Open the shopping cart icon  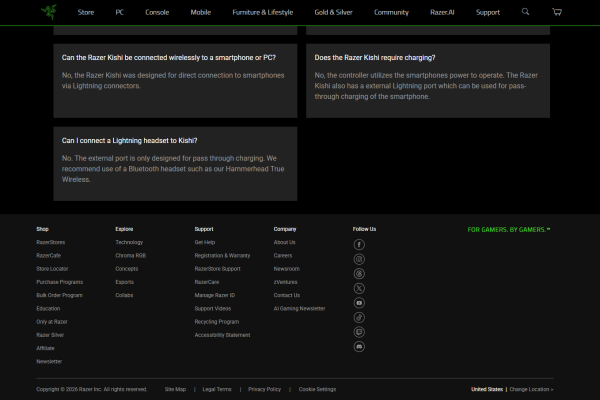click(x=557, y=12)
